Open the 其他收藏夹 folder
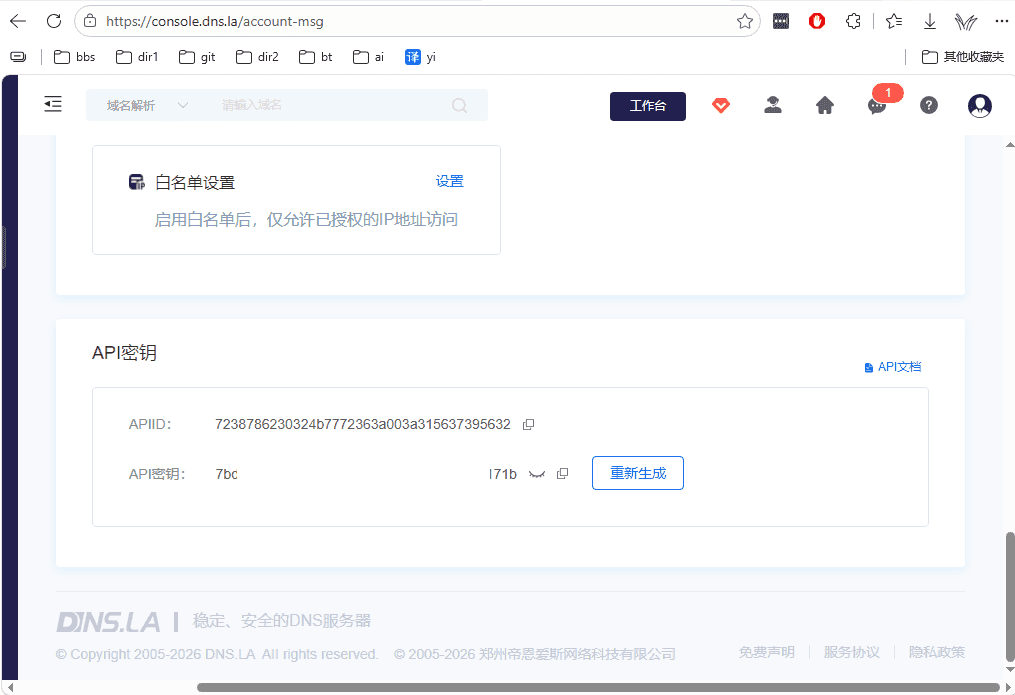This screenshot has height=695, width=1015. pos(963,57)
